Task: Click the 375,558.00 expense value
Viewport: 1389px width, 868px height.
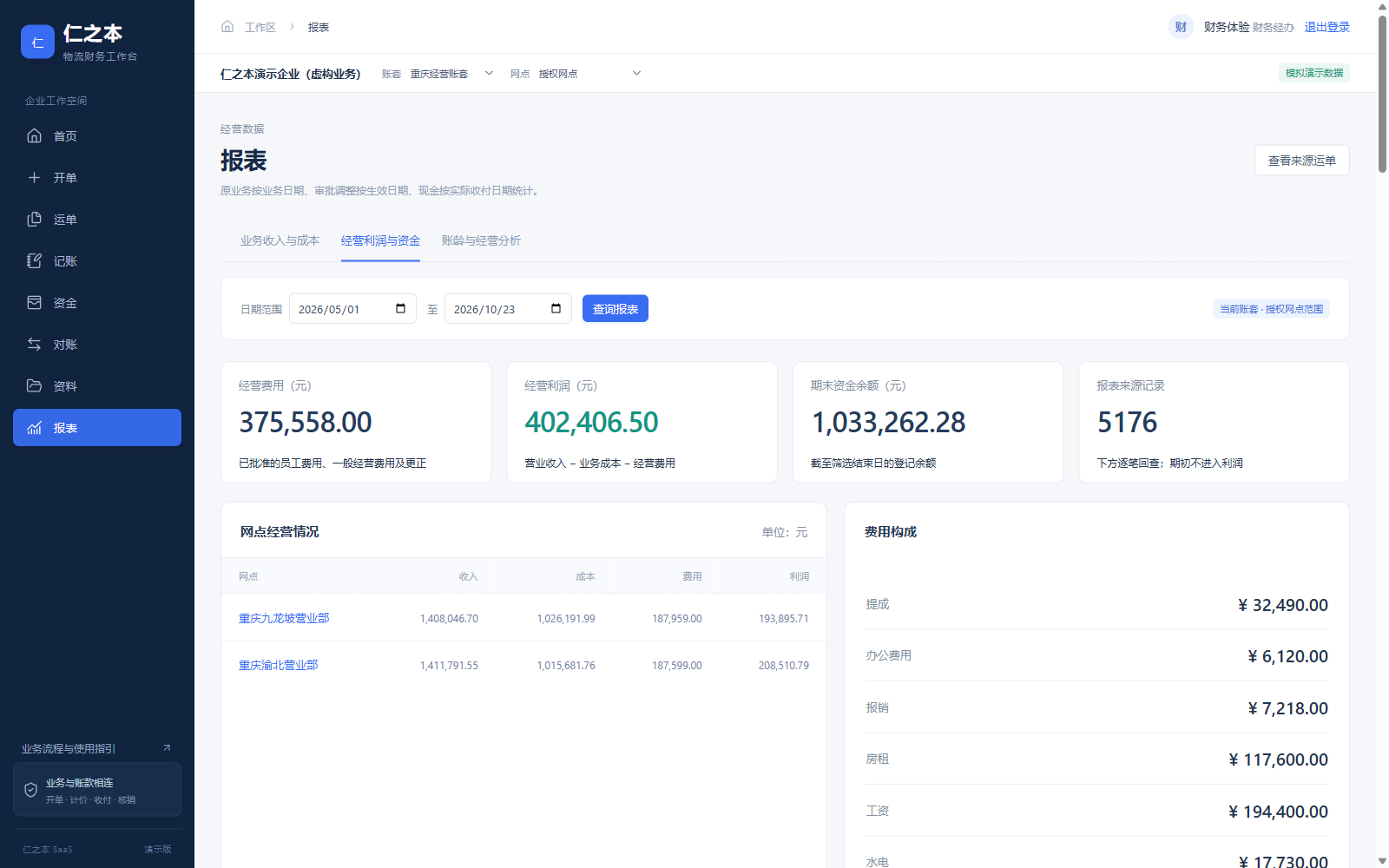Action: [306, 423]
